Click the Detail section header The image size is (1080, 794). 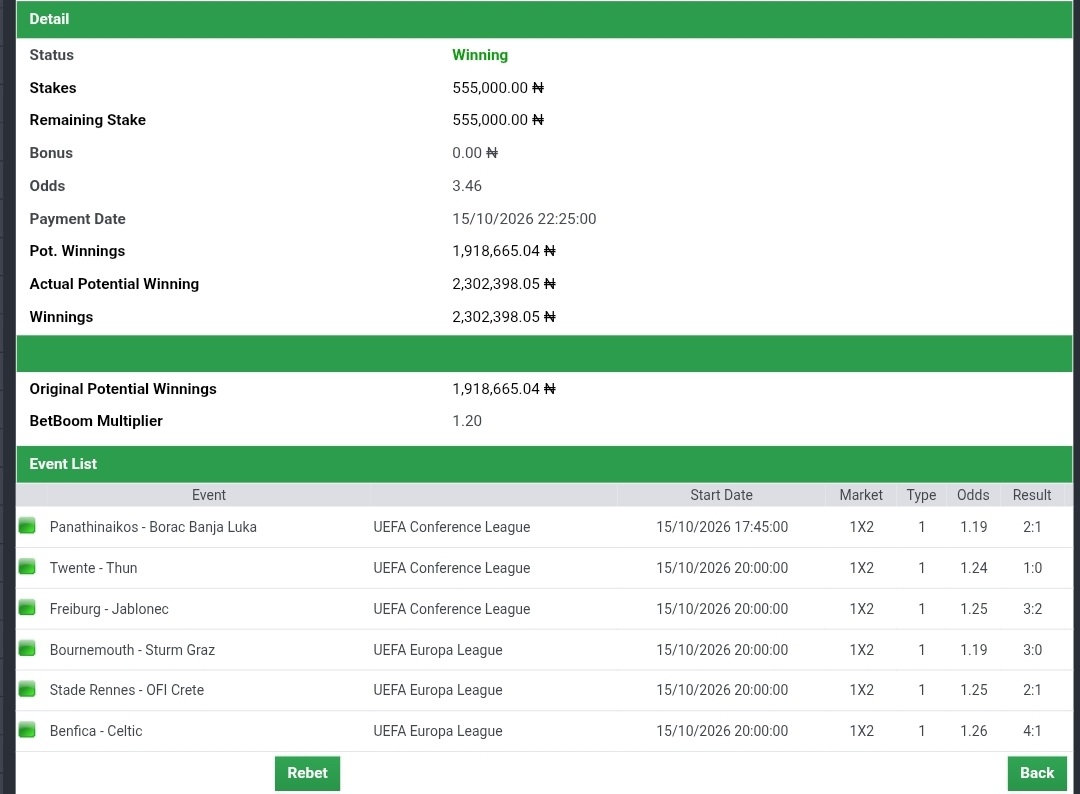click(544, 19)
